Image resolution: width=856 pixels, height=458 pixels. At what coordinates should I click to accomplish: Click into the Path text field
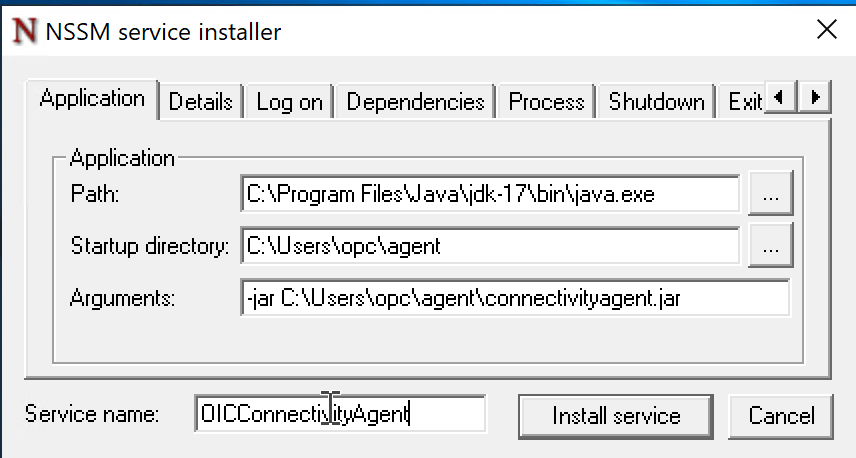(x=490, y=195)
